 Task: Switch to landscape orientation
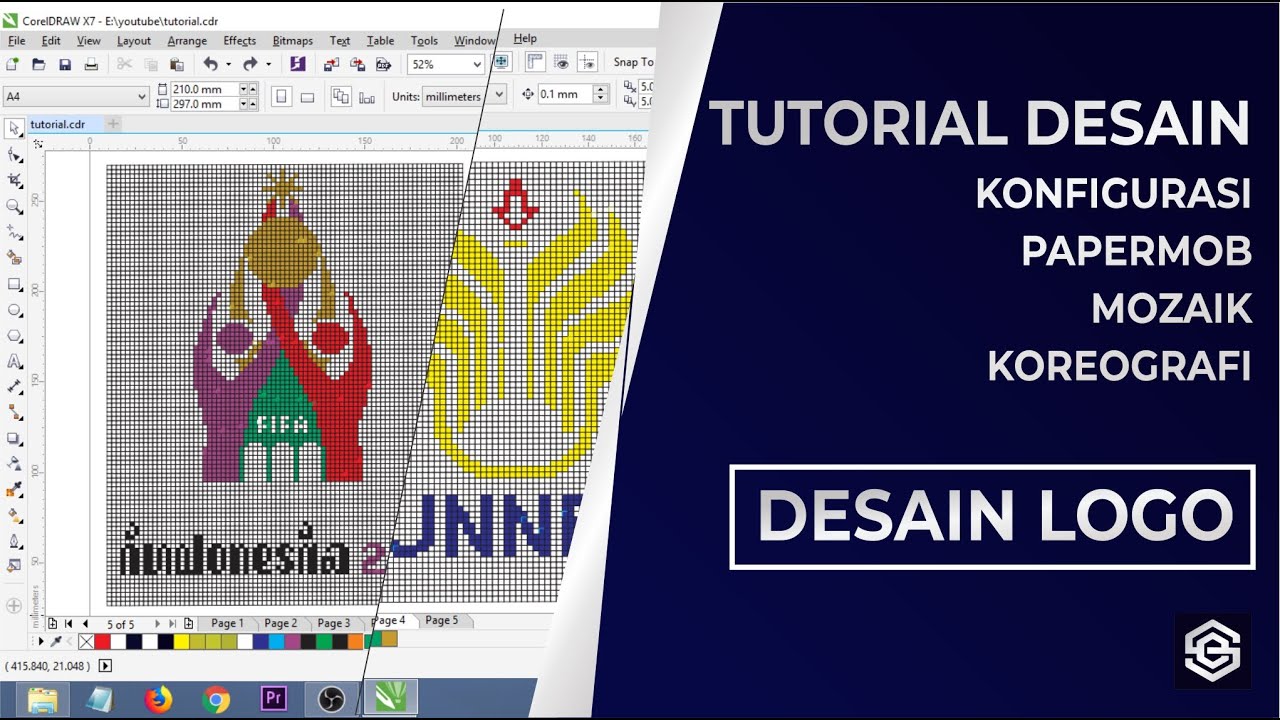pyautogui.click(x=307, y=96)
